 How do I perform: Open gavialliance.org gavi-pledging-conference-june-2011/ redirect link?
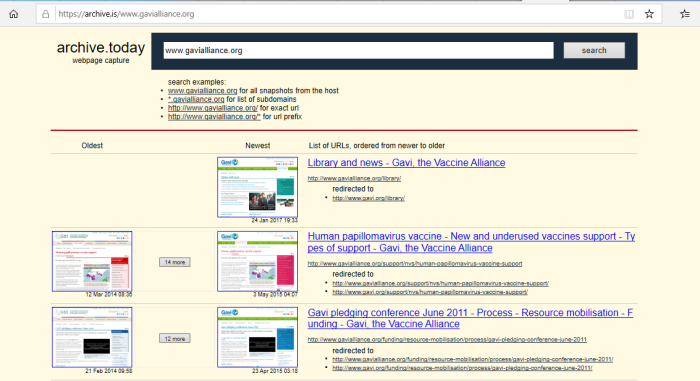(473, 359)
